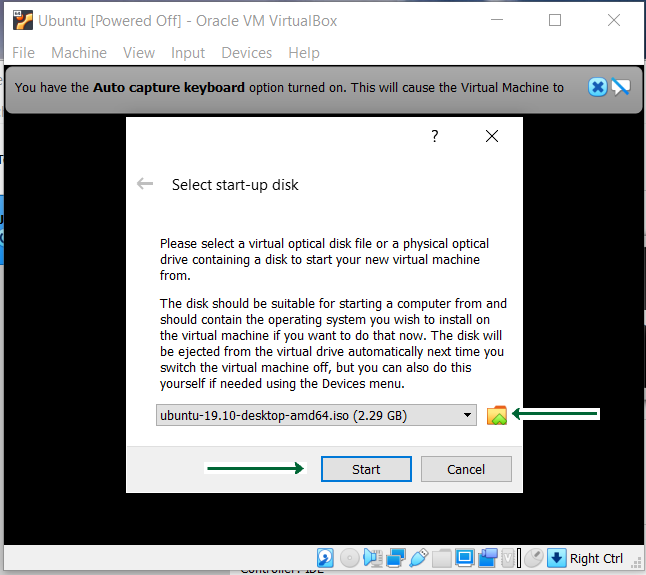
Task: Click the optical disk status icon
Action: pos(350,558)
